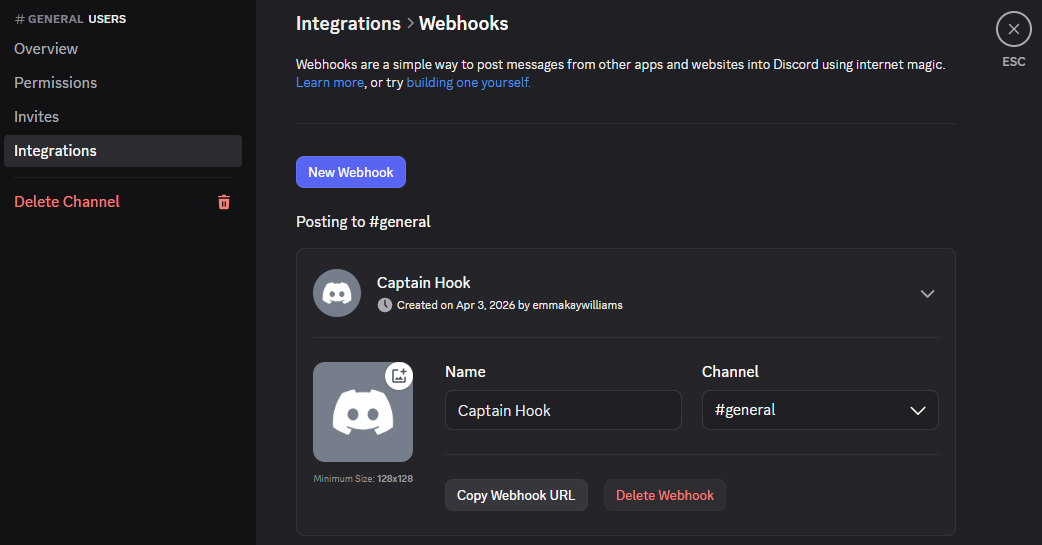Select Invites in the sidebar
This screenshot has width=1042, height=545.
tap(37, 117)
